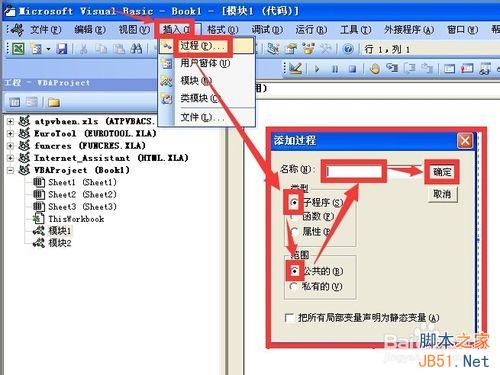Click the Step Into debug icon

coord(392,68)
